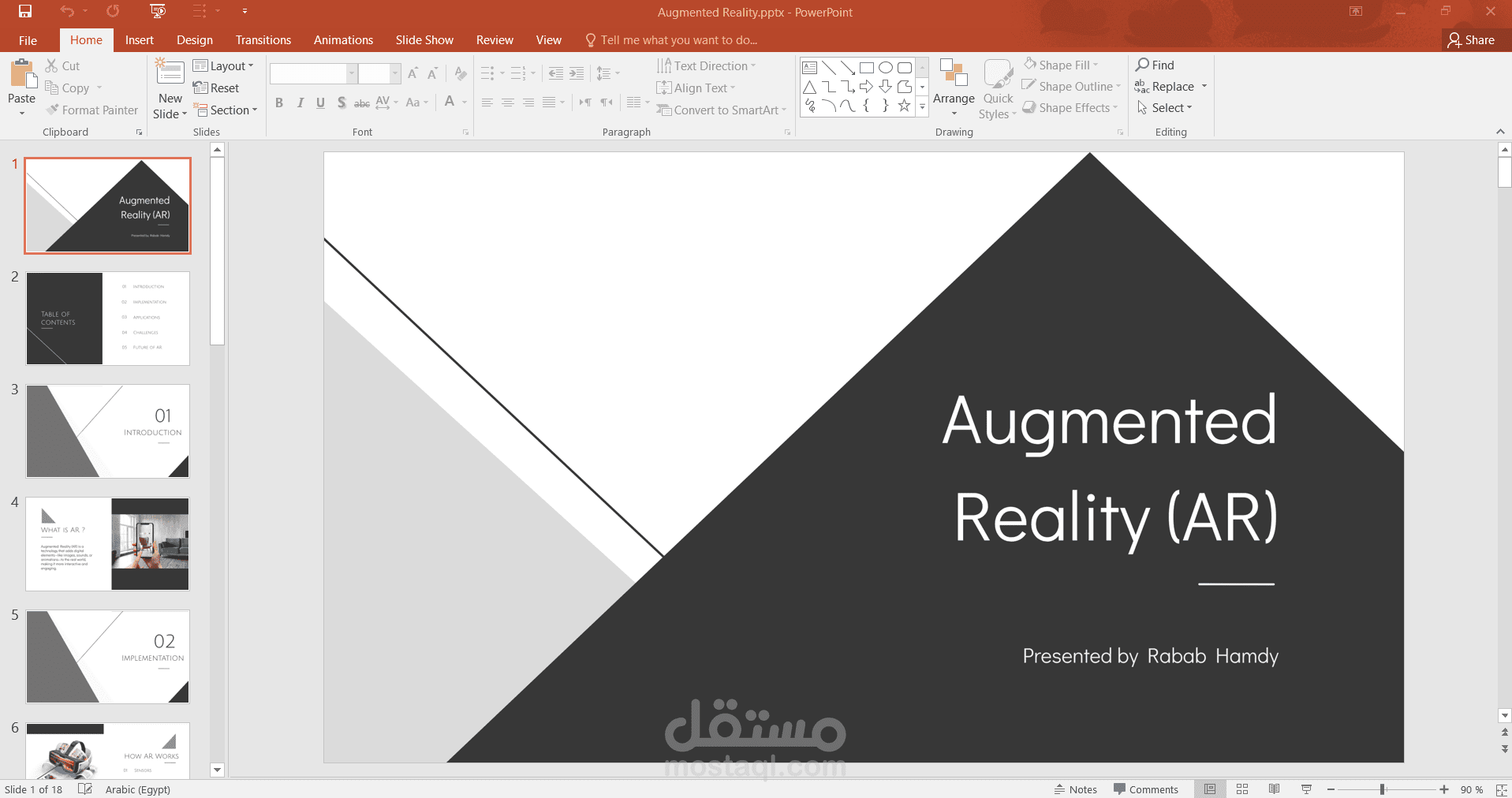This screenshot has width=1512, height=798.
Task: Expand the Text Direction dropdown
Action: [707, 66]
